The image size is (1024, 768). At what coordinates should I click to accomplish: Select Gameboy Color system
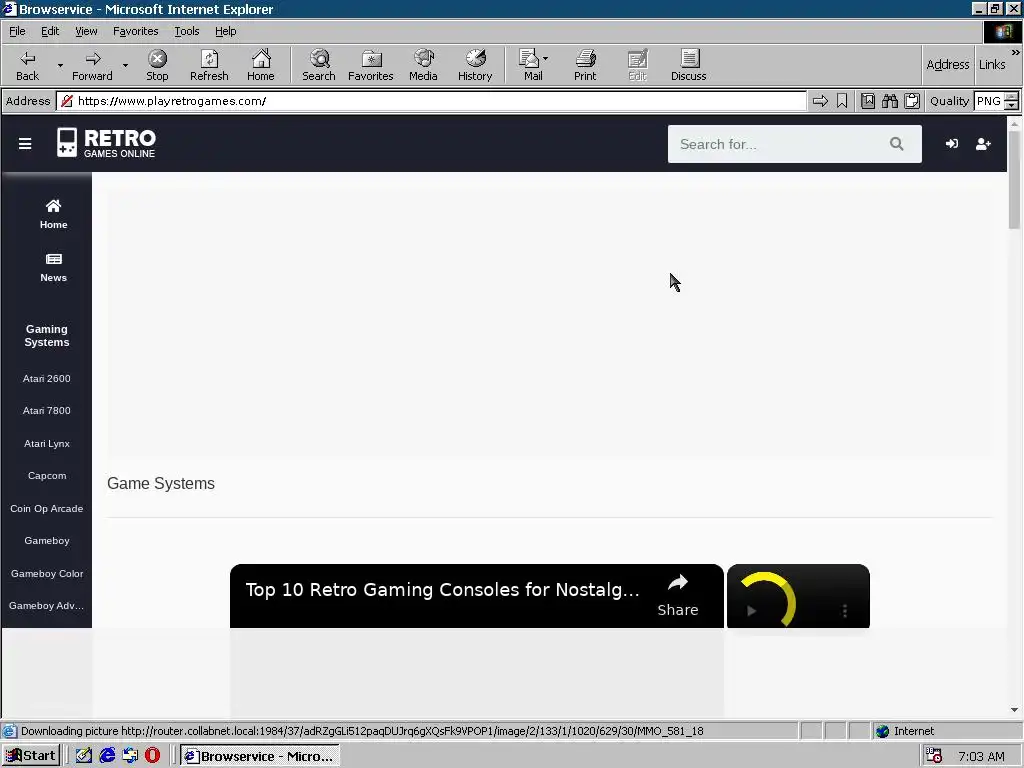(x=47, y=573)
